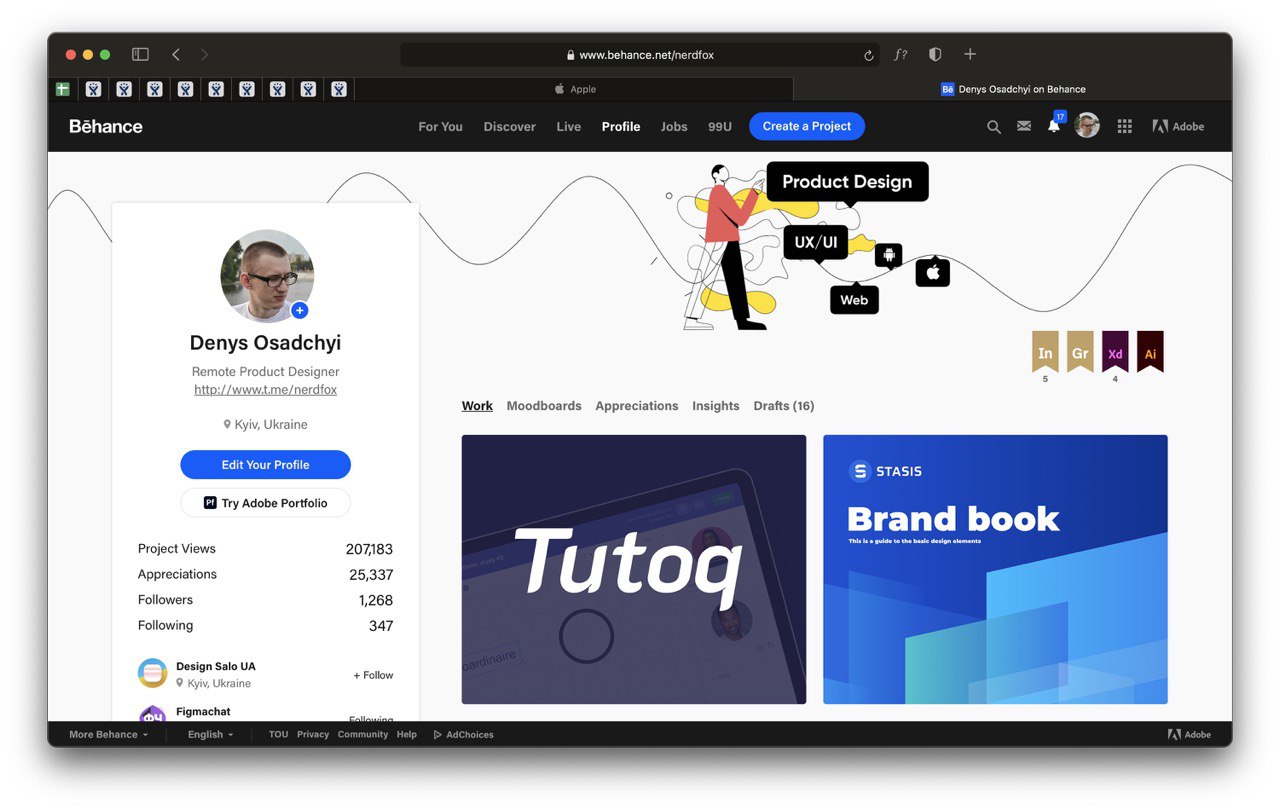
Task: Open the user avatar menu in header
Action: [x=1087, y=126]
